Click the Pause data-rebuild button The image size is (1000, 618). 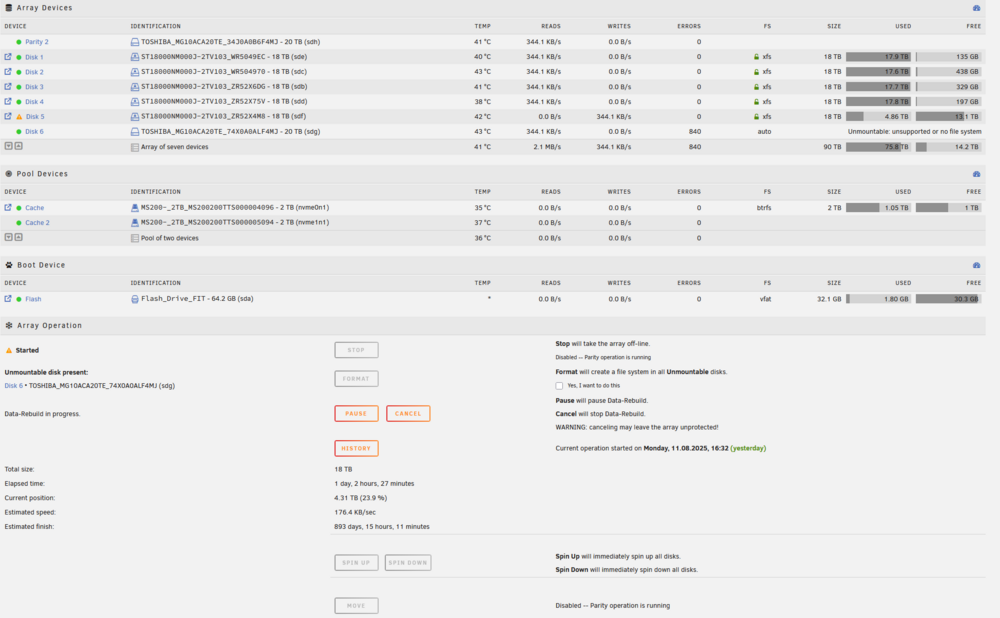tap(356, 413)
